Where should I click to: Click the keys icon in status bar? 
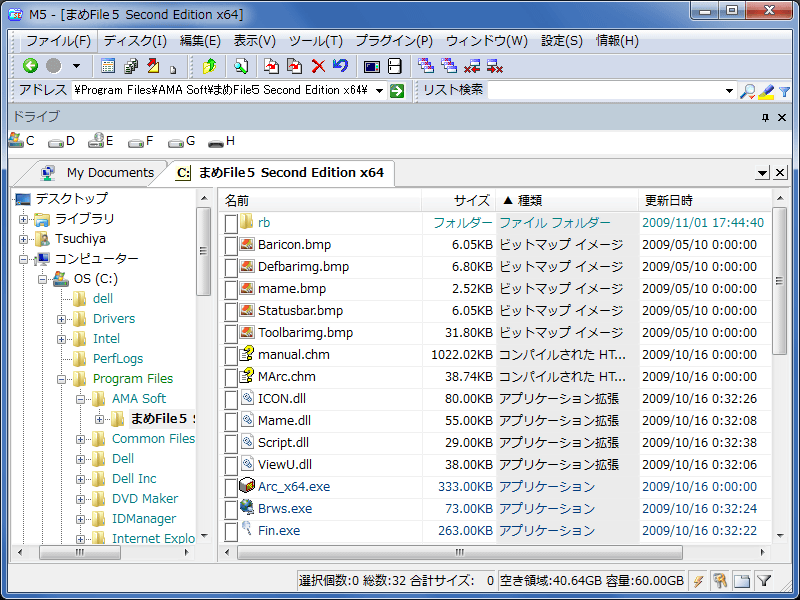(x=719, y=580)
